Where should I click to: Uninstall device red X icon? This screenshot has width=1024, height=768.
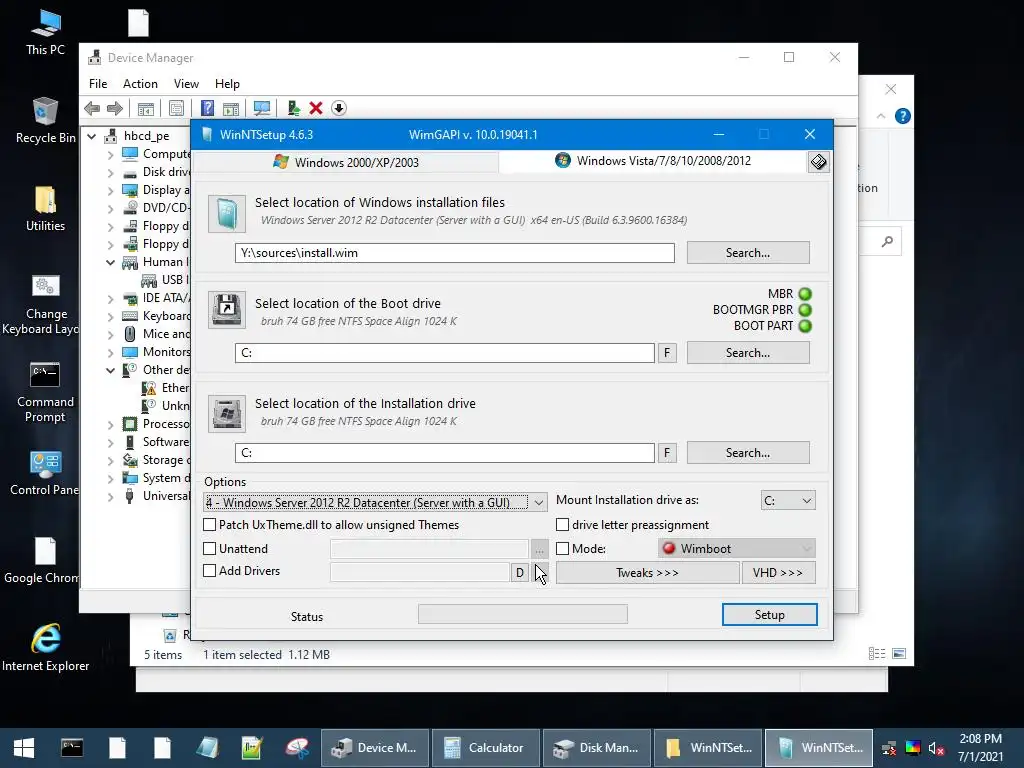tap(316, 108)
